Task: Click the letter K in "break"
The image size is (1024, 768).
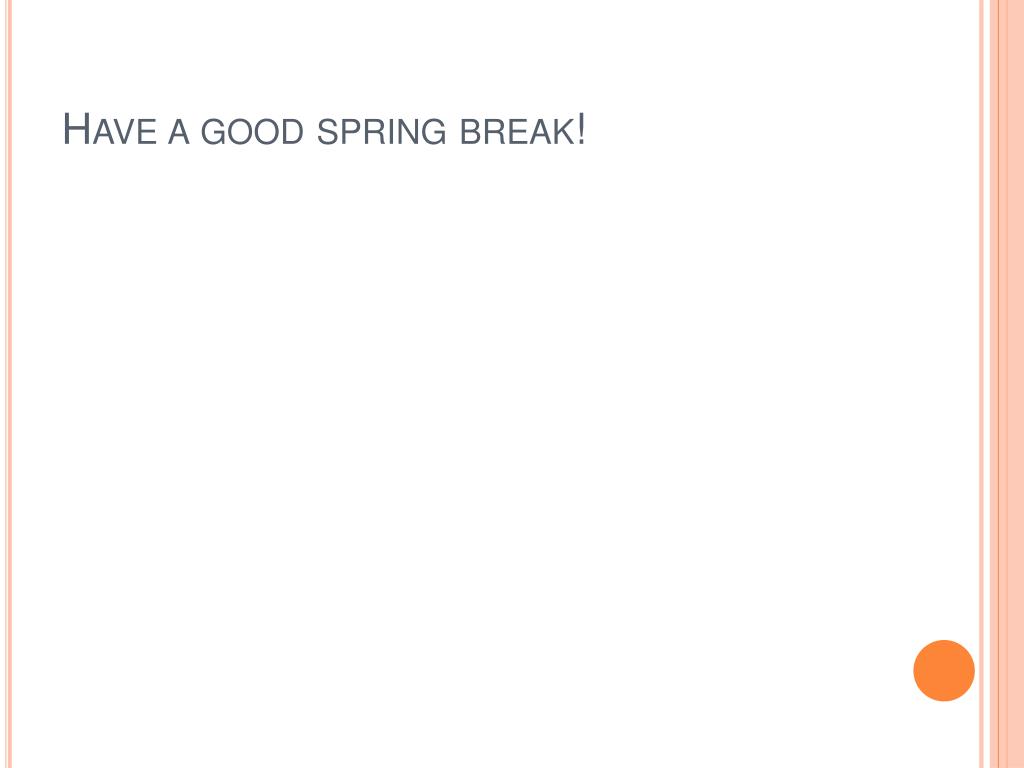Action: point(563,132)
